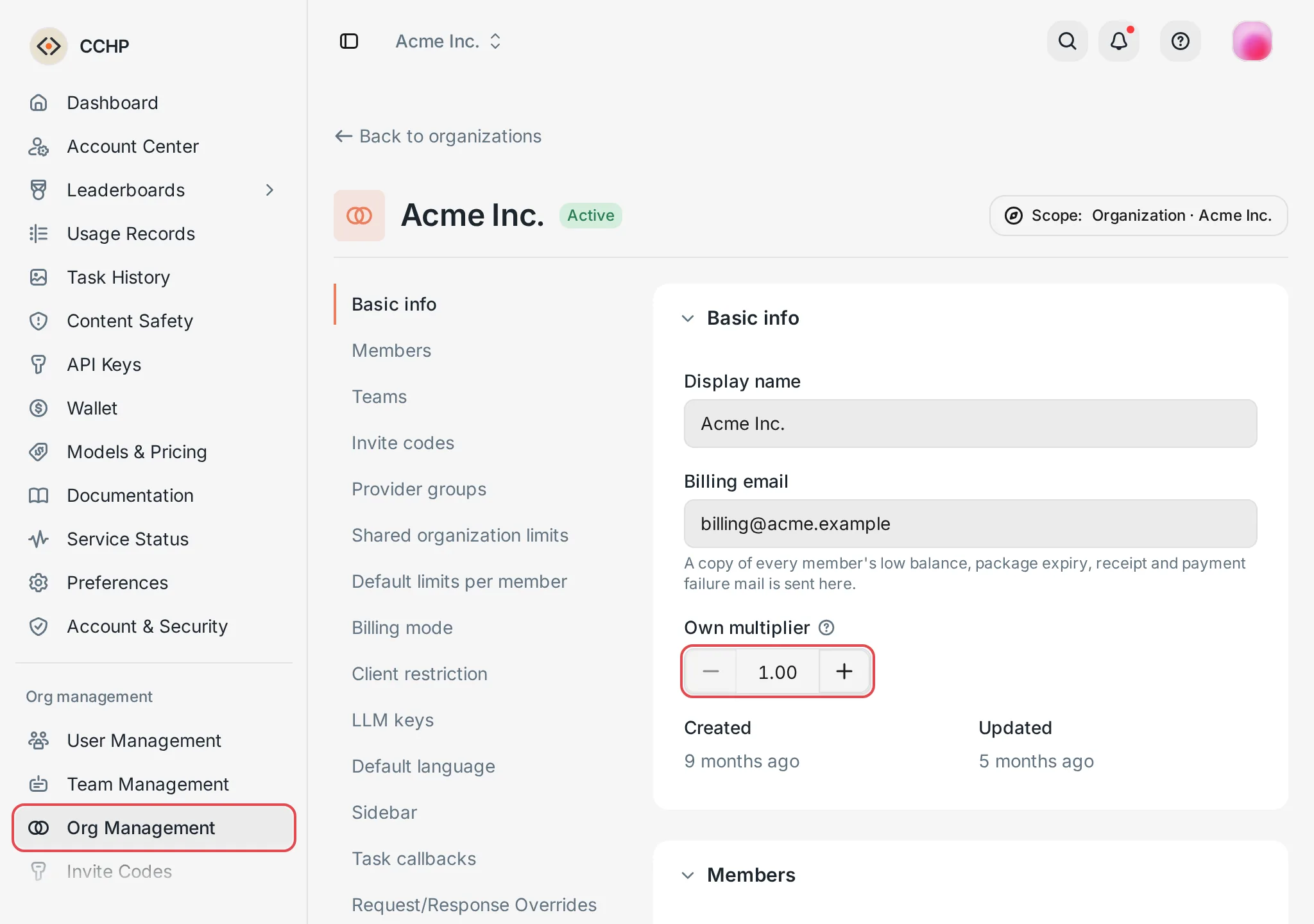Click the Wallet dollar icon
This screenshot has width=1314, height=924.
pos(38,408)
